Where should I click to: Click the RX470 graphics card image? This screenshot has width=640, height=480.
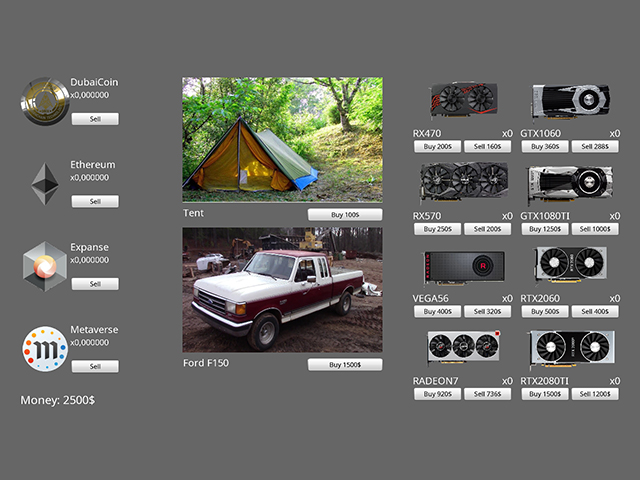[464, 99]
